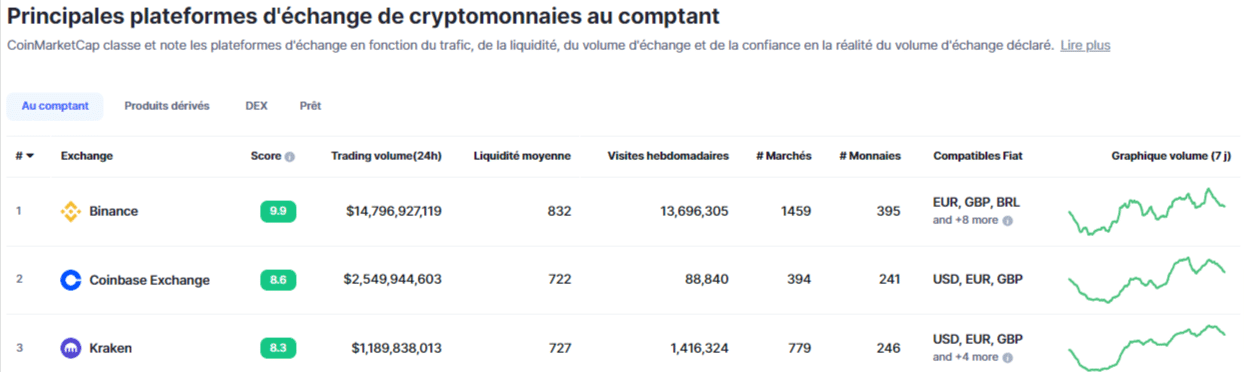Click the Kraken logo icon

pyautogui.click(x=70, y=348)
